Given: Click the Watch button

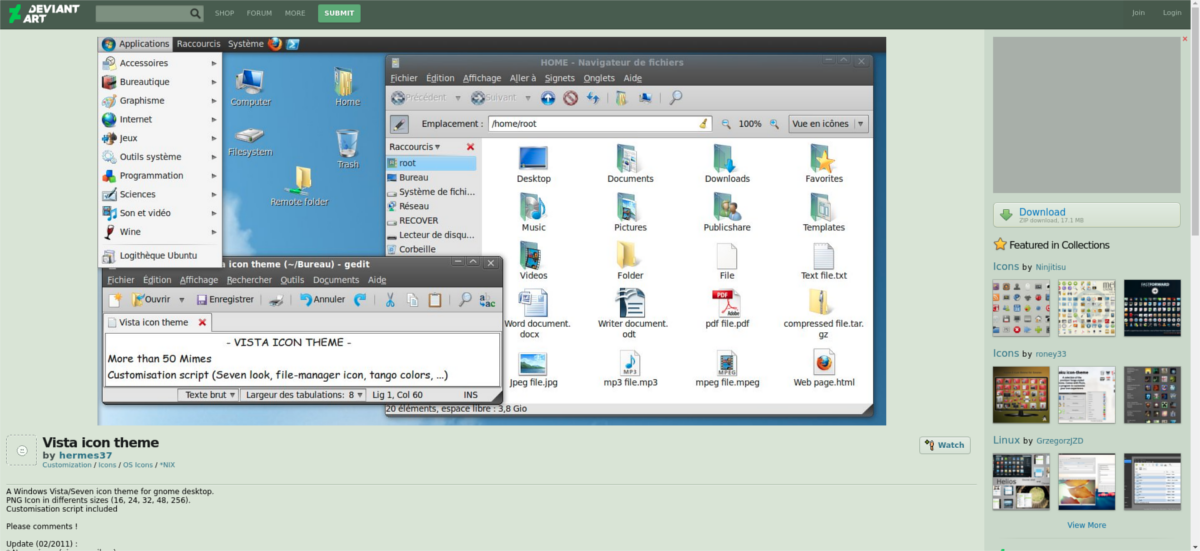Looking at the screenshot, I should 945,445.
